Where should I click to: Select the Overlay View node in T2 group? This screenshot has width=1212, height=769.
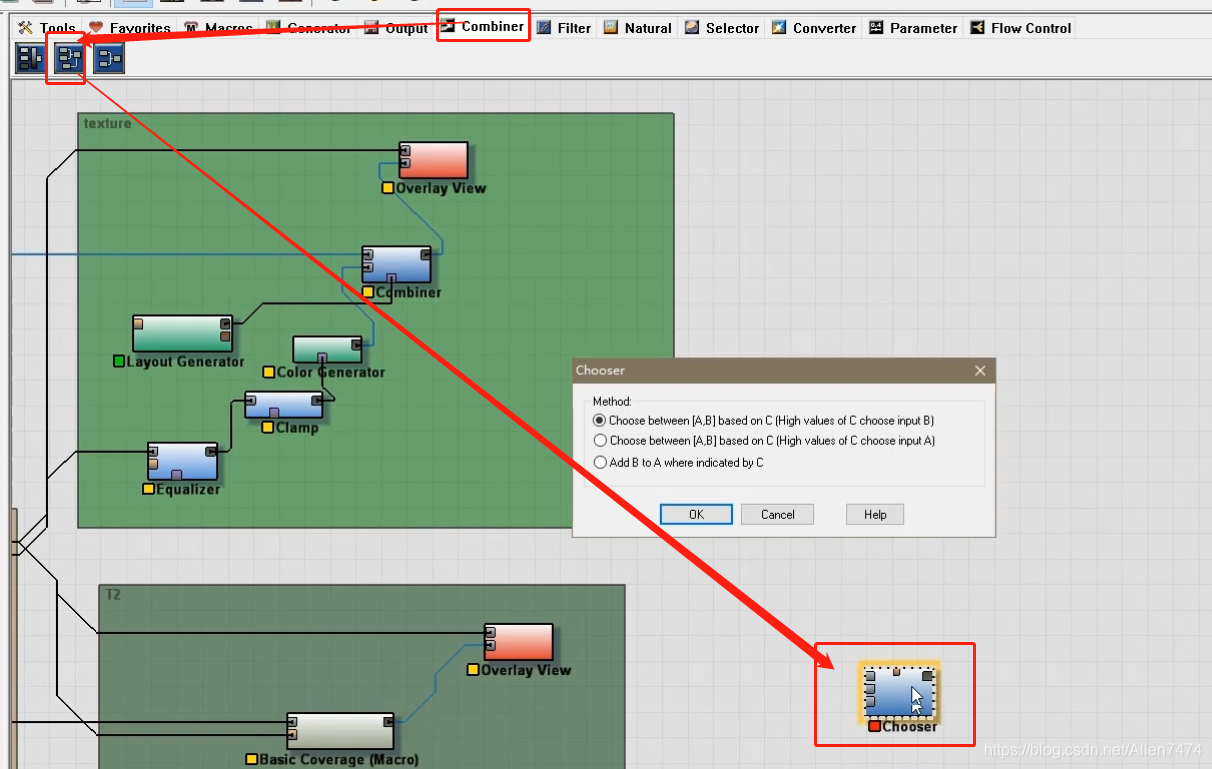[518, 642]
